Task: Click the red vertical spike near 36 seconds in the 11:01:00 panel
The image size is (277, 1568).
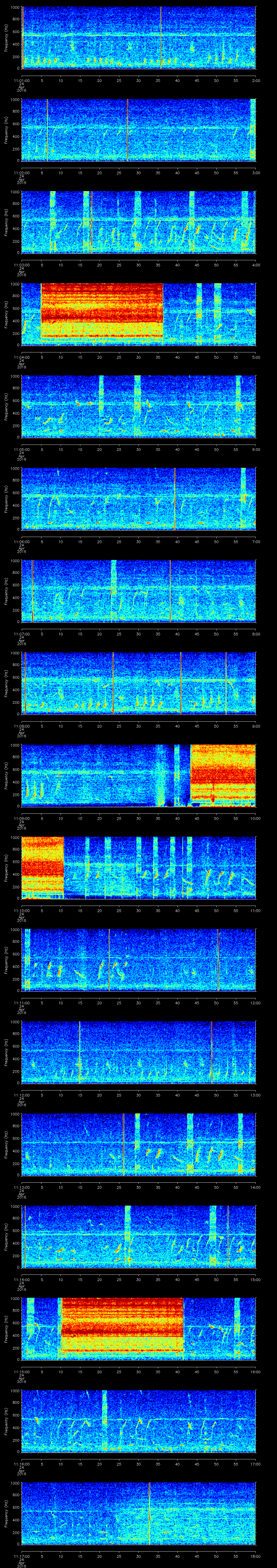Action: pyautogui.click(x=161, y=38)
